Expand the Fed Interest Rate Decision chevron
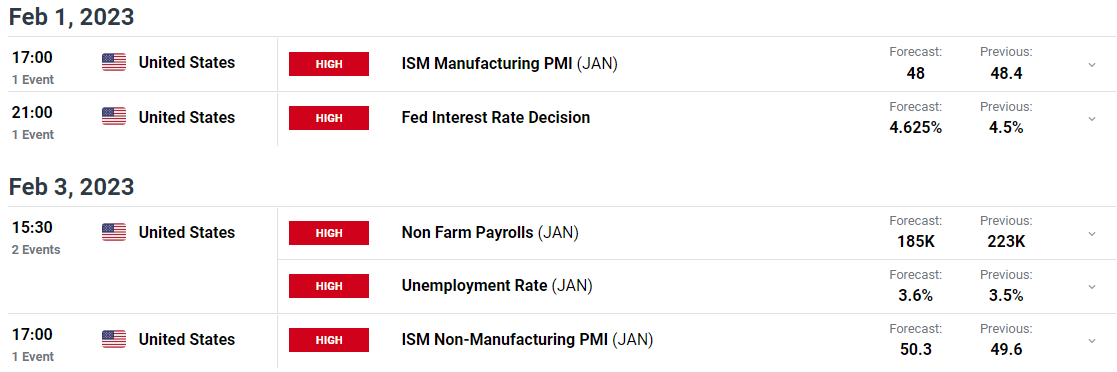1117x372 pixels. pos(1091,119)
